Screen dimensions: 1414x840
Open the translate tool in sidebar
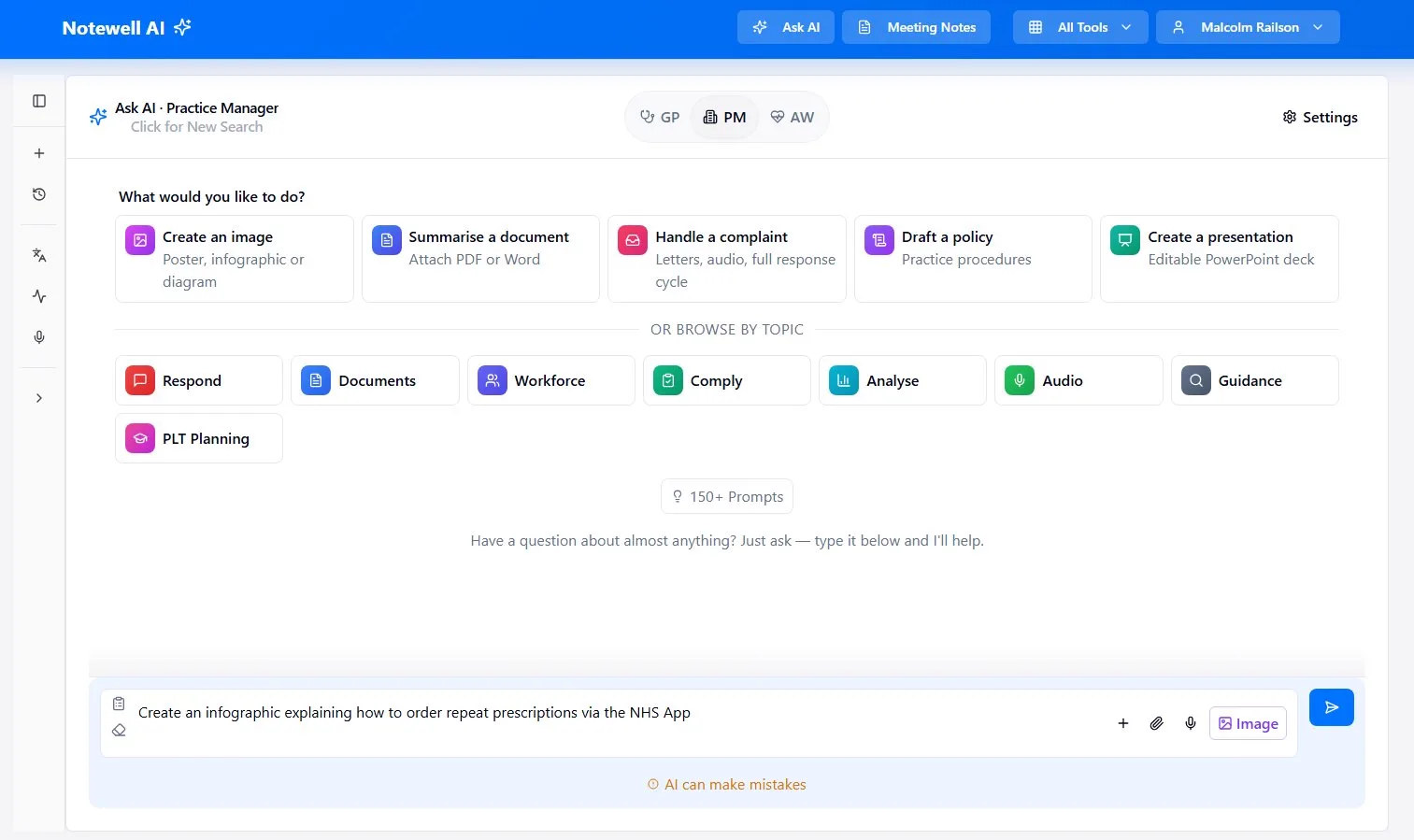39,255
